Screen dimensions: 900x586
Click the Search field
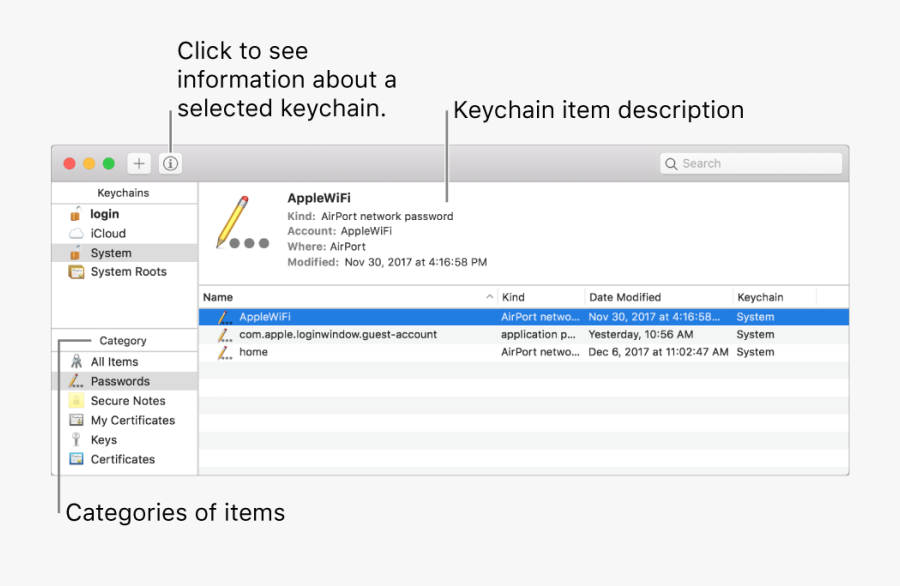tap(751, 164)
